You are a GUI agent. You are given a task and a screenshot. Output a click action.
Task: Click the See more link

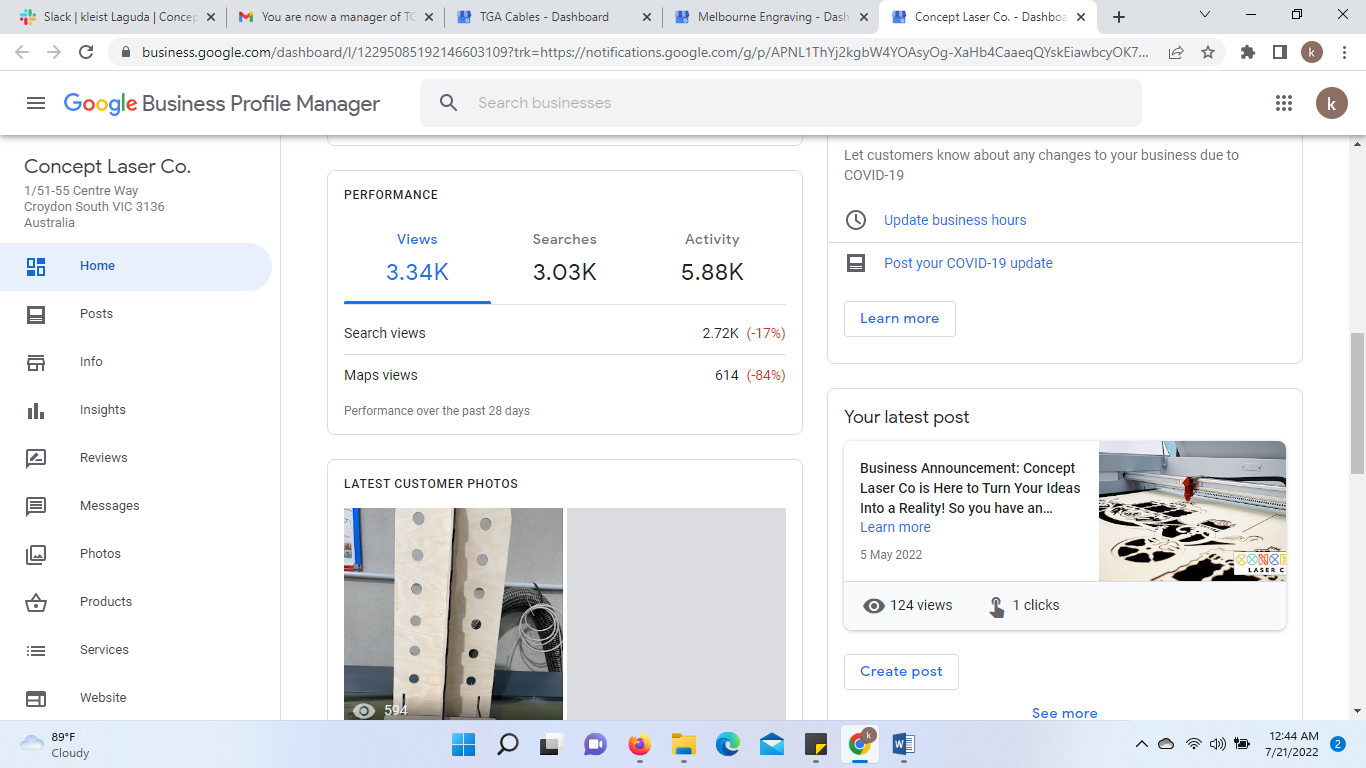[x=1065, y=713]
